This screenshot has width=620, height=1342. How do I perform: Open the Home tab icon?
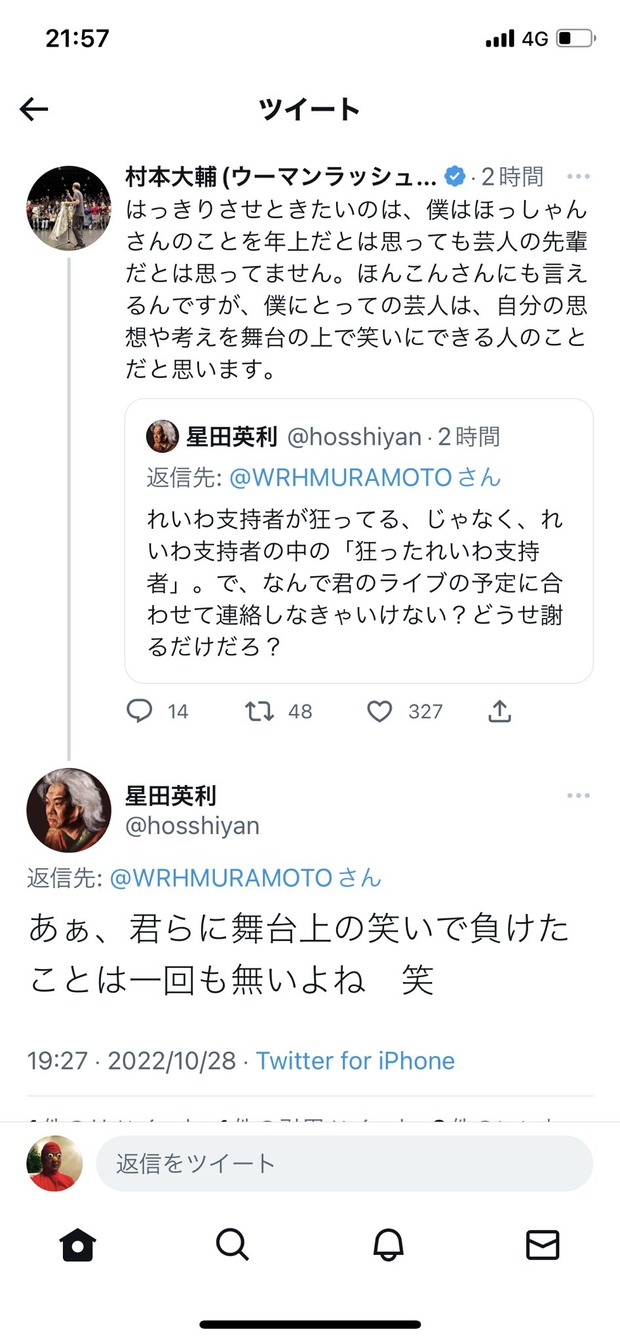77,1244
